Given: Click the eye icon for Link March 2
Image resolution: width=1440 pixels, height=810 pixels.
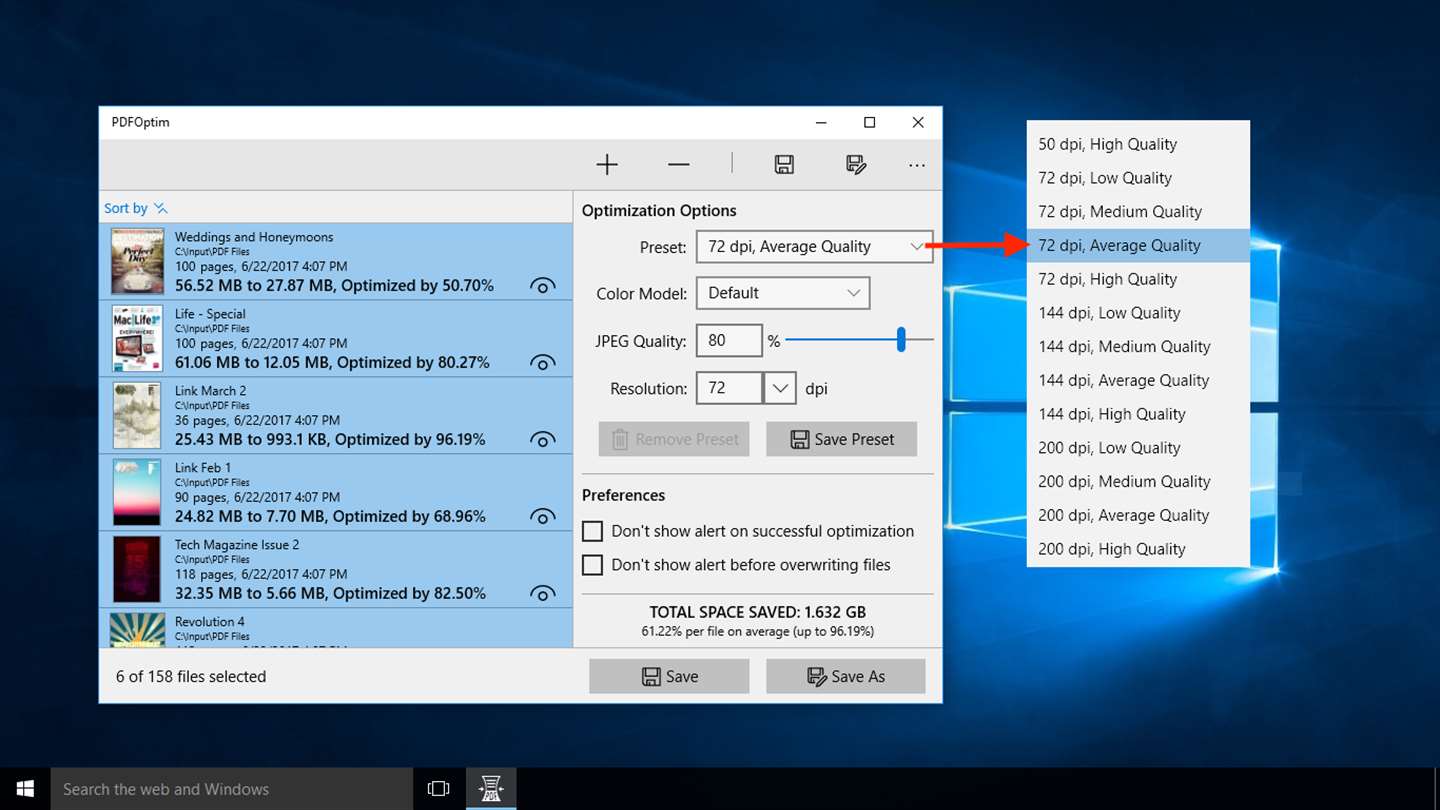Looking at the screenshot, I should pos(542,440).
